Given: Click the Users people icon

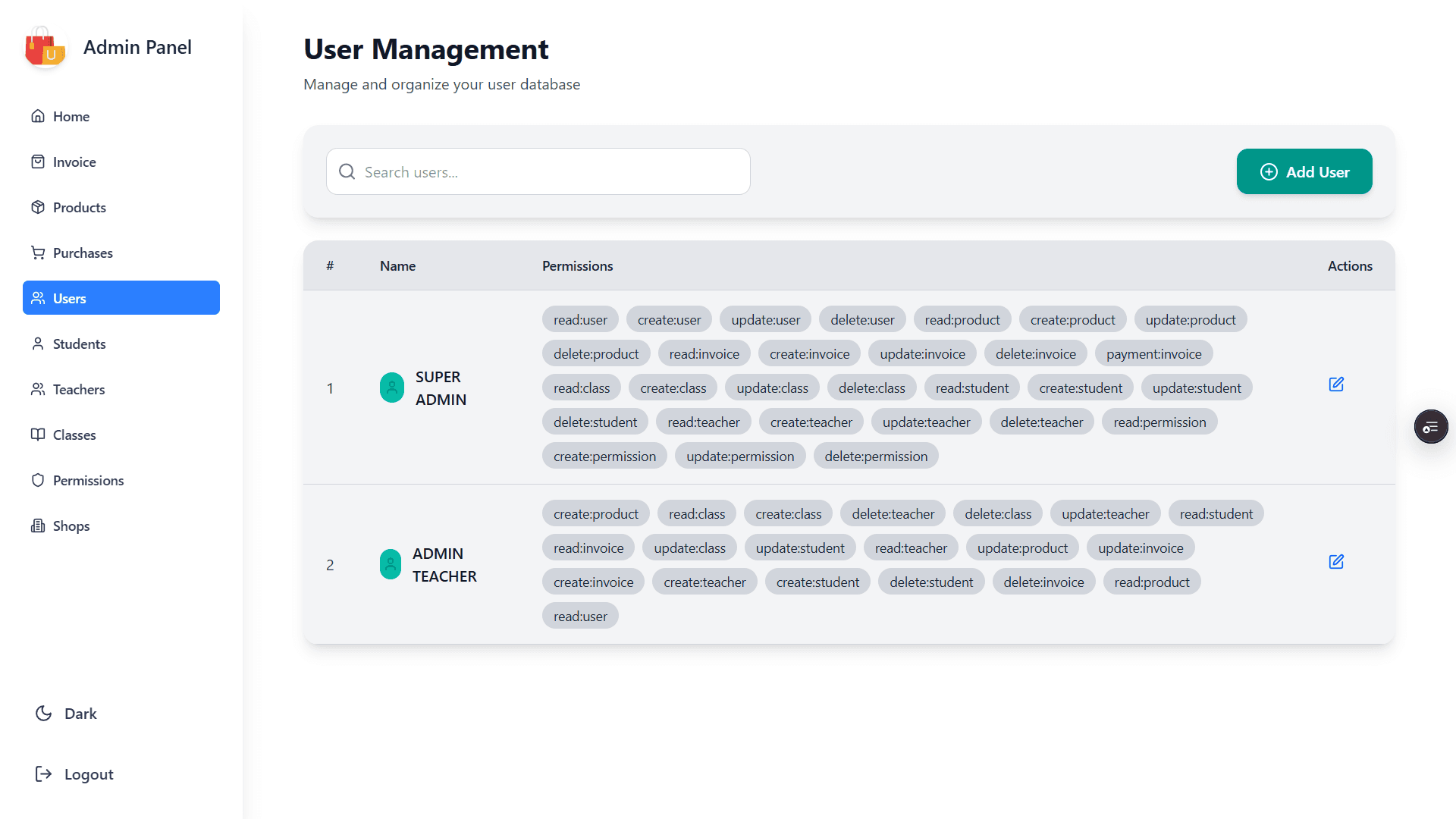Looking at the screenshot, I should [38, 298].
